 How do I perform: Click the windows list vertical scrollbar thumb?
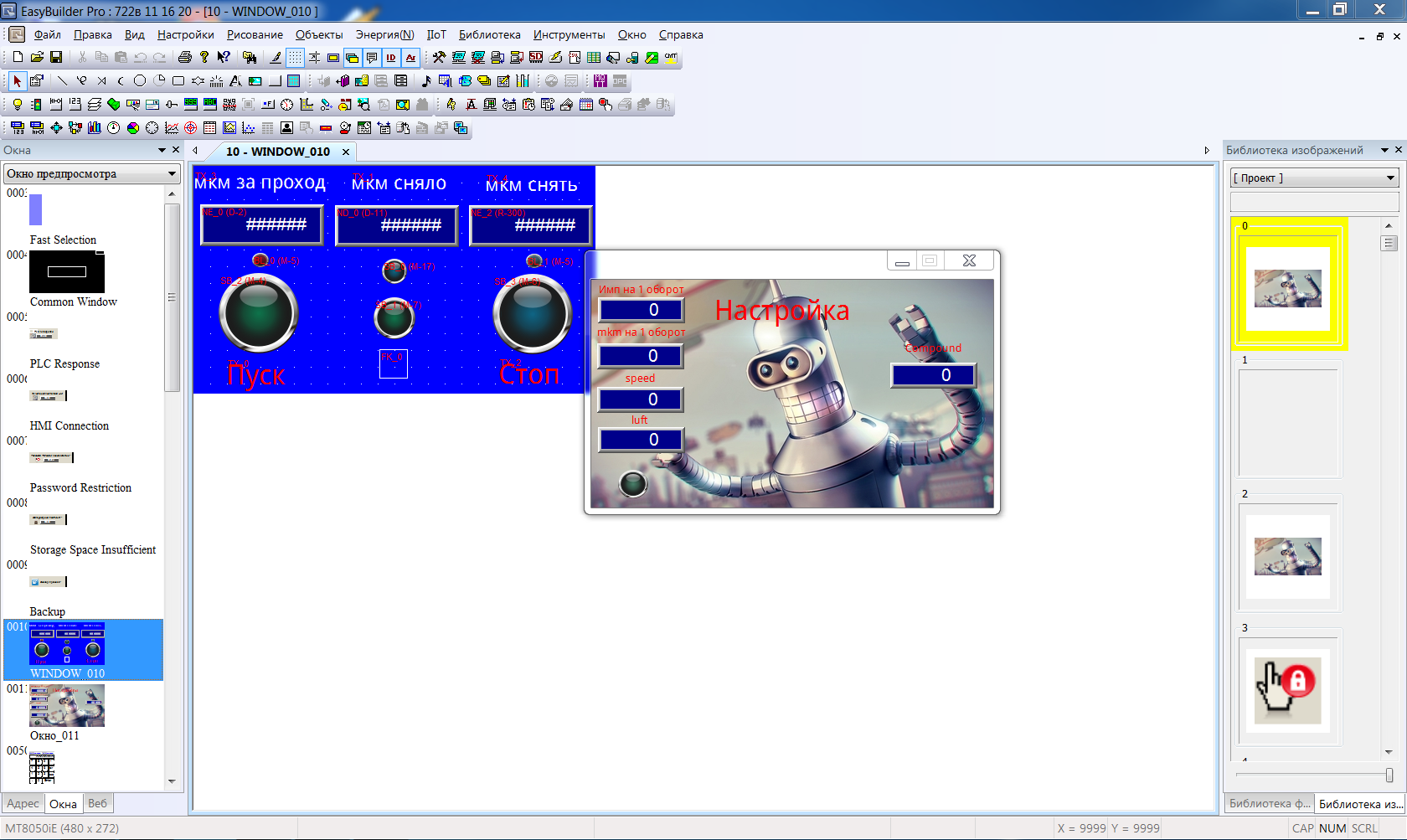pyautogui.click(x=172, y=298)
